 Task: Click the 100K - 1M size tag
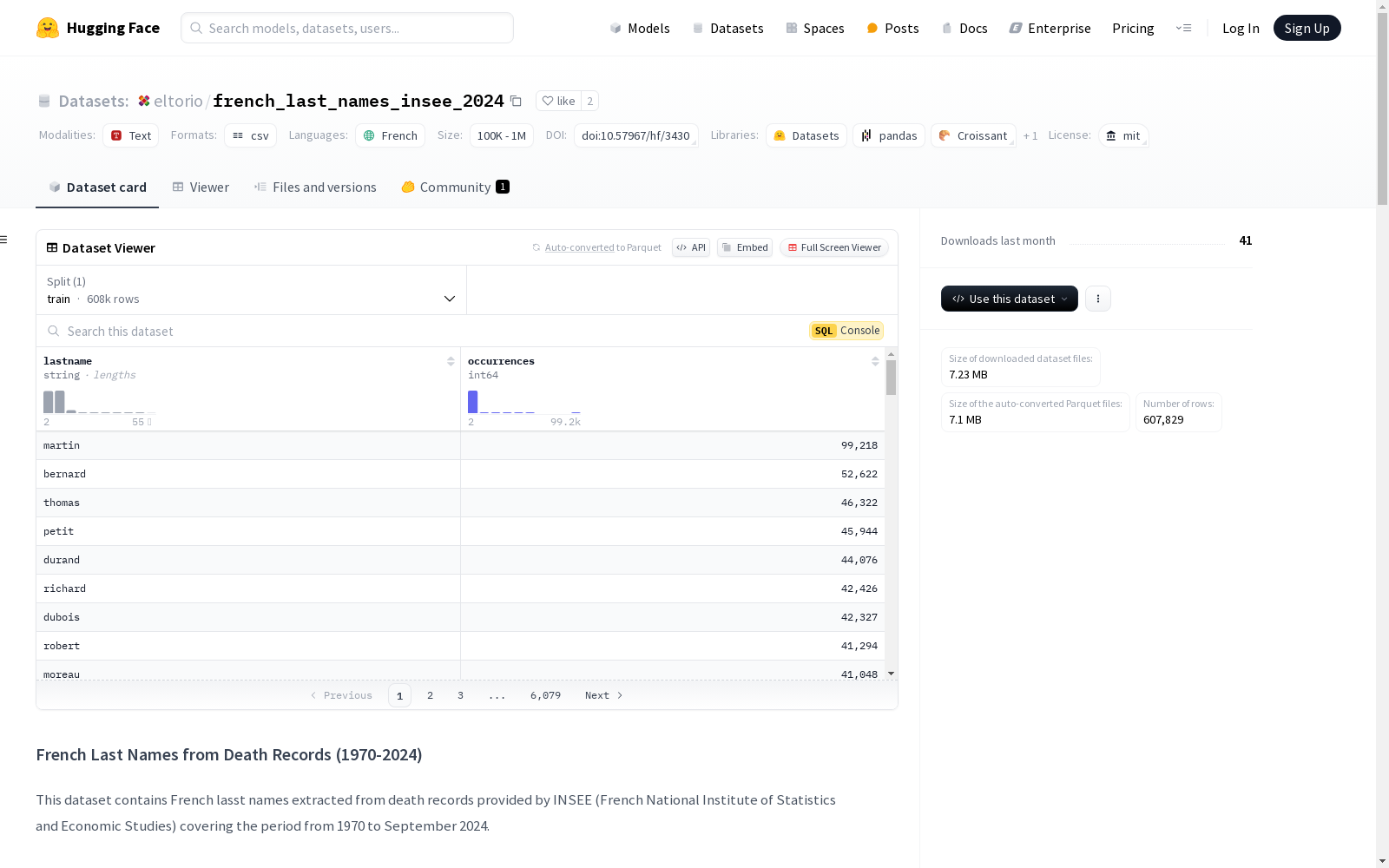(x=502, y=135)
